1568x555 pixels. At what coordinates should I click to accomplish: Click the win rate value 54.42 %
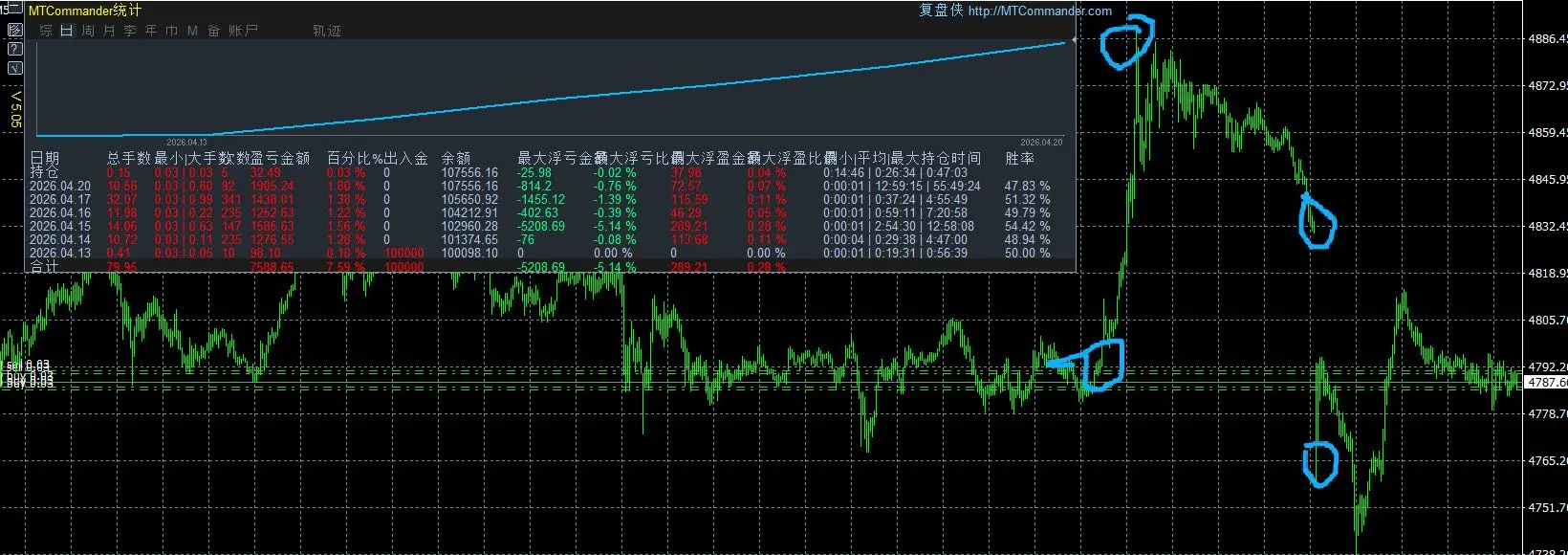(1027, 227)
